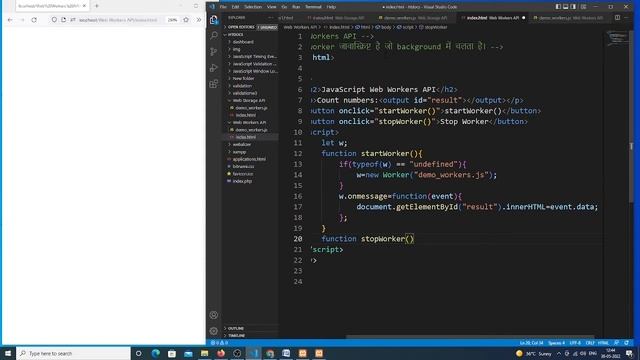
Task: Open applications.html in the Explorer
Action: [x=249, y=159]
